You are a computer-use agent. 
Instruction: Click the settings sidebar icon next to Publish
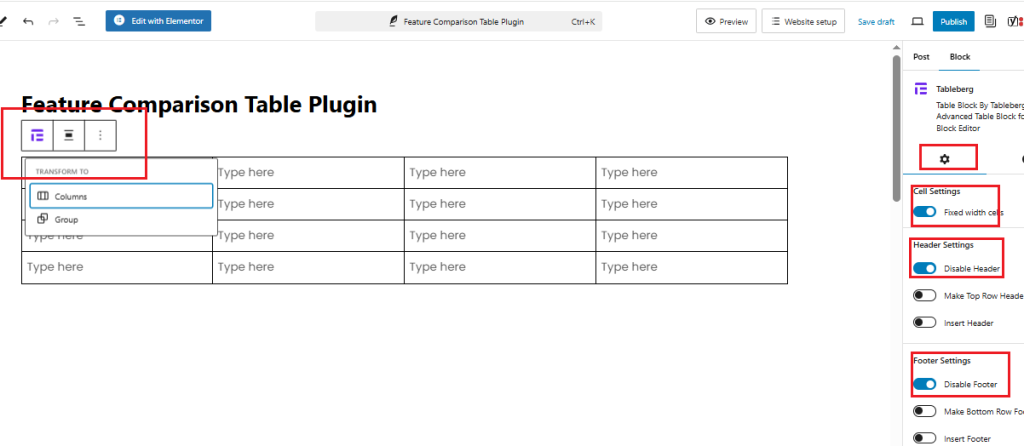click(x=991, y=22)
